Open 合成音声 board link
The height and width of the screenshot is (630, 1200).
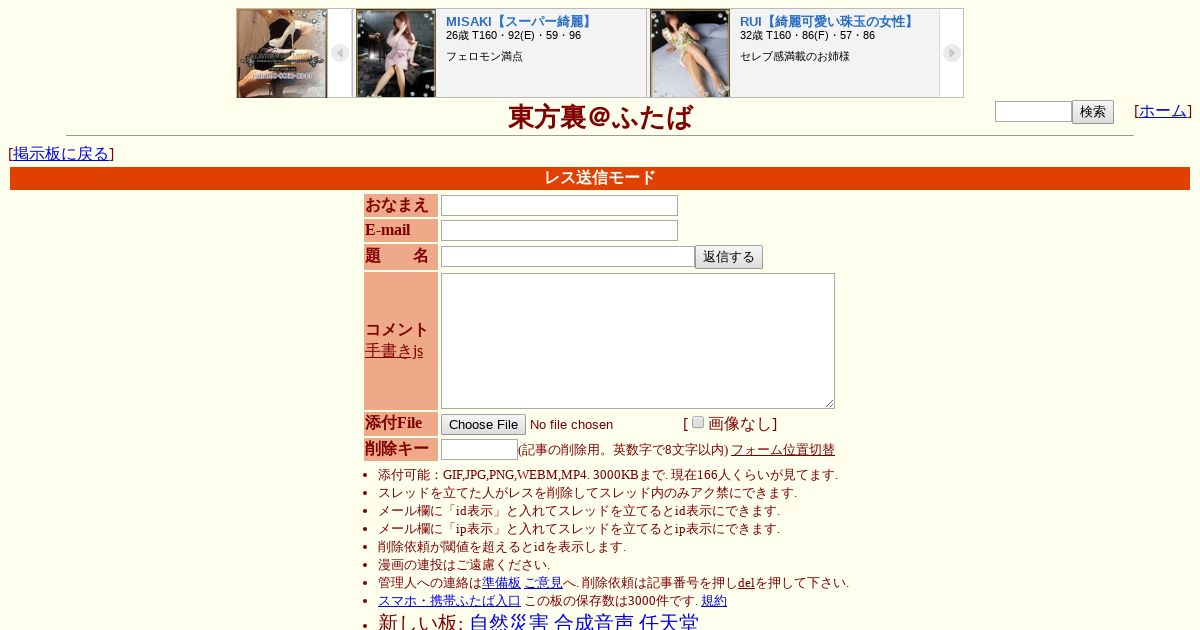point(594,623)
